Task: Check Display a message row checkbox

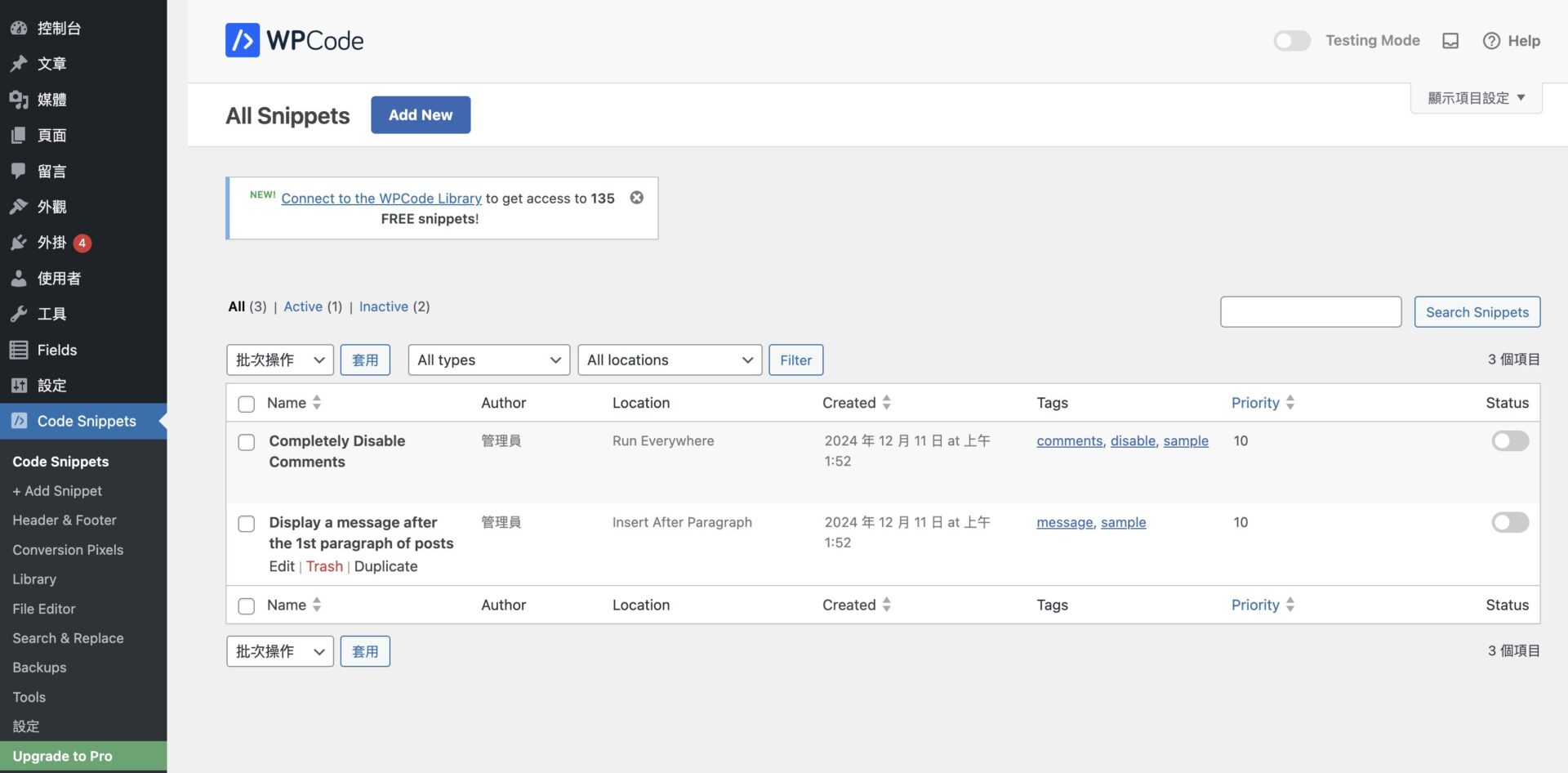Action: pos(246,524)
